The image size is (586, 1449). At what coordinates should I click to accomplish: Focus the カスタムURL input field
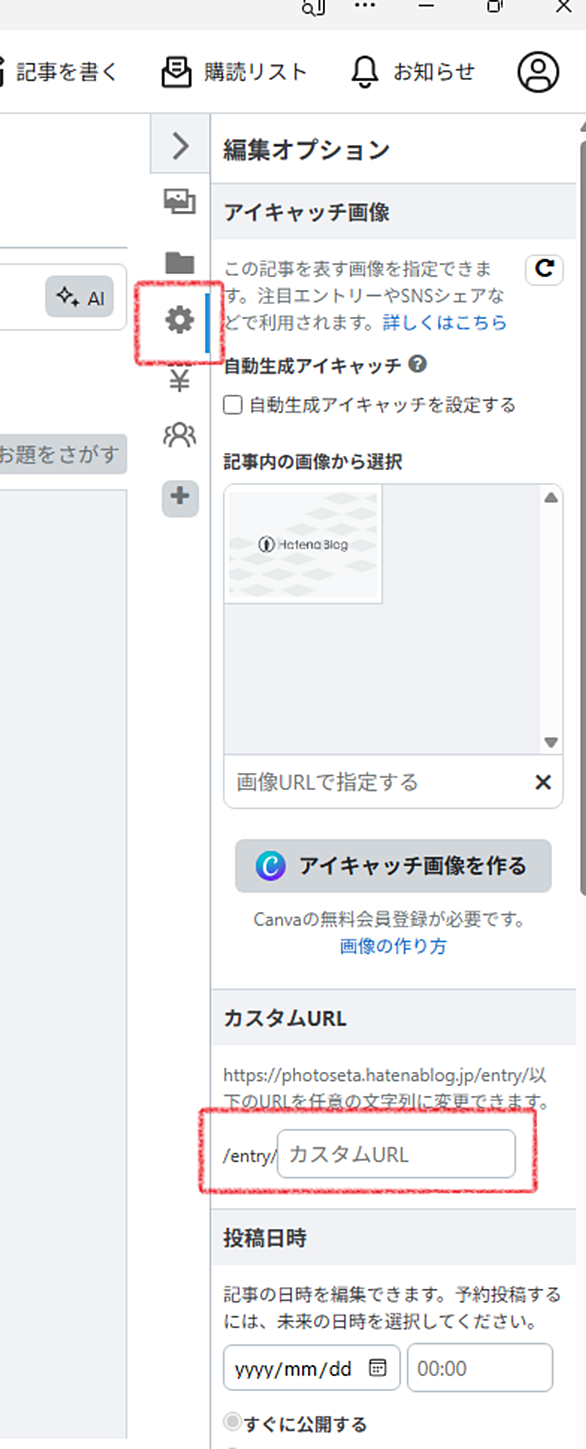pyautogui.click(x=396, y=1154)
